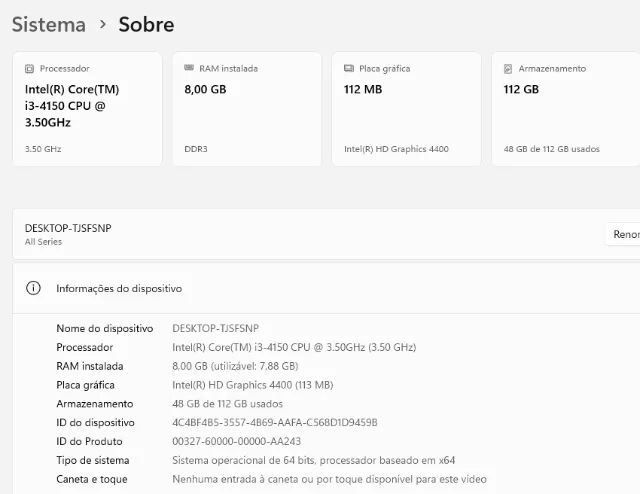Click the ID do Produto value 00327-60000-00000-AA243

[x=237, y=441]
